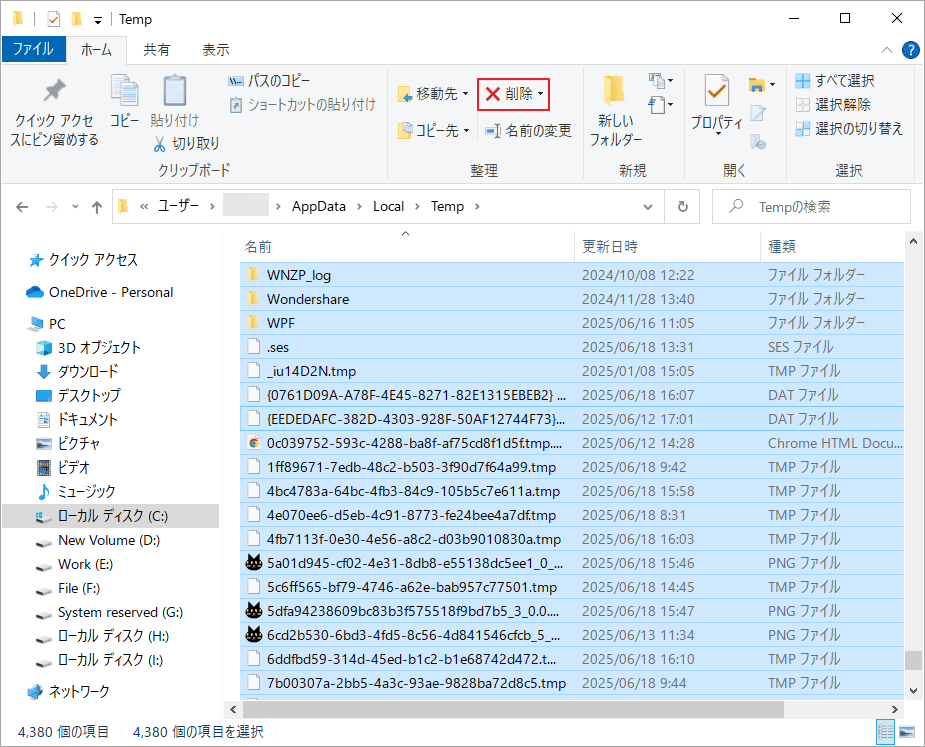Open Downloads (ダウンロード) in the sidebar
Screen dimensions: 925x747
(x=77, y=372)
